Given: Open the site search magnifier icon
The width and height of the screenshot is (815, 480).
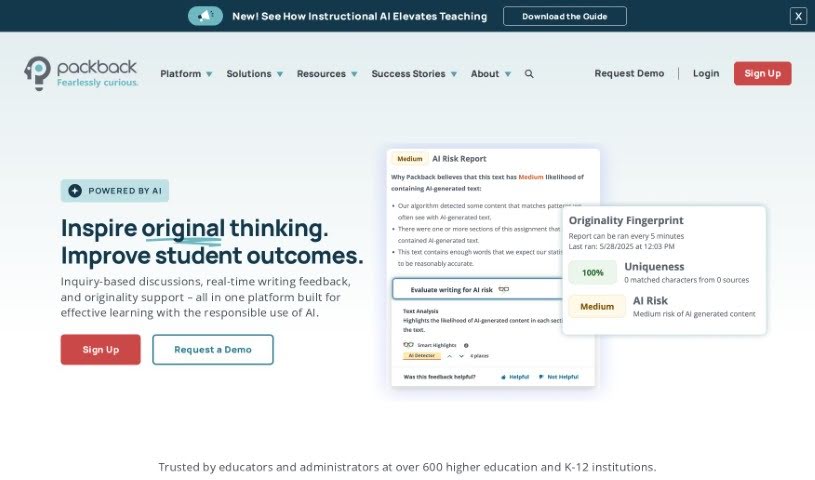Looking at the screenshot, I should (x=529, y=74).
